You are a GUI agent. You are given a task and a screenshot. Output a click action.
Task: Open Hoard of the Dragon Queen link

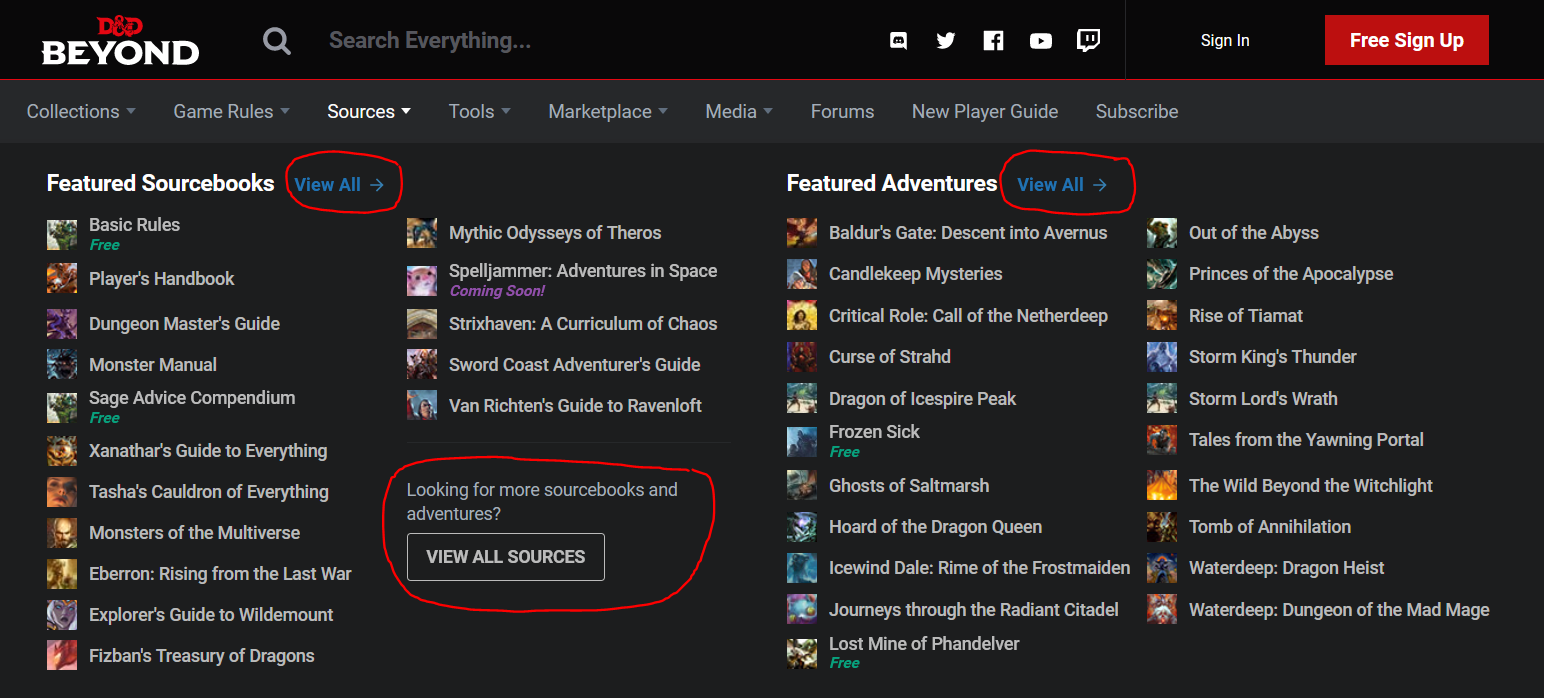click(x=935, y=527)
